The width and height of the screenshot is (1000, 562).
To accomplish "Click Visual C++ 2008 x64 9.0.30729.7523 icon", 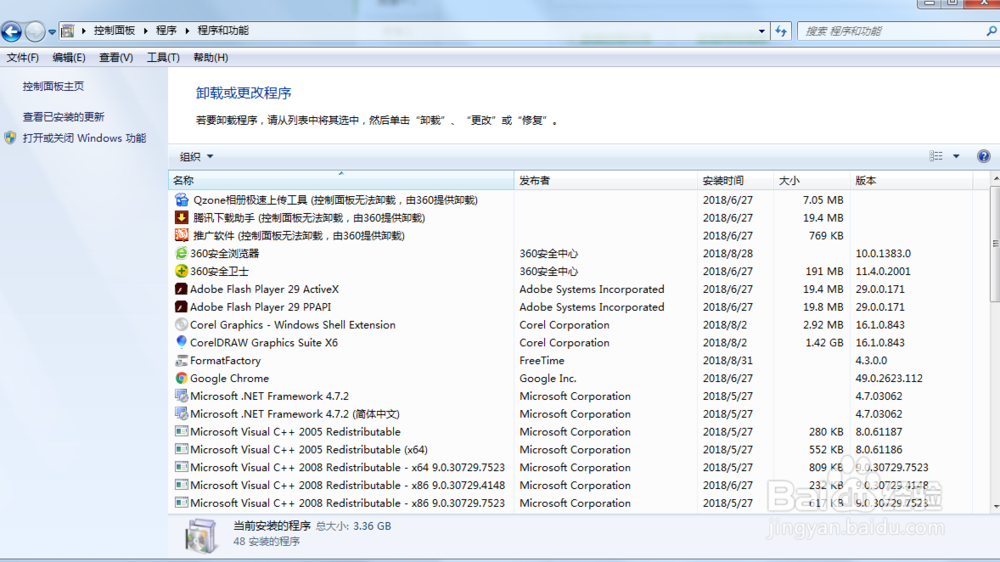I will (182, 468).
